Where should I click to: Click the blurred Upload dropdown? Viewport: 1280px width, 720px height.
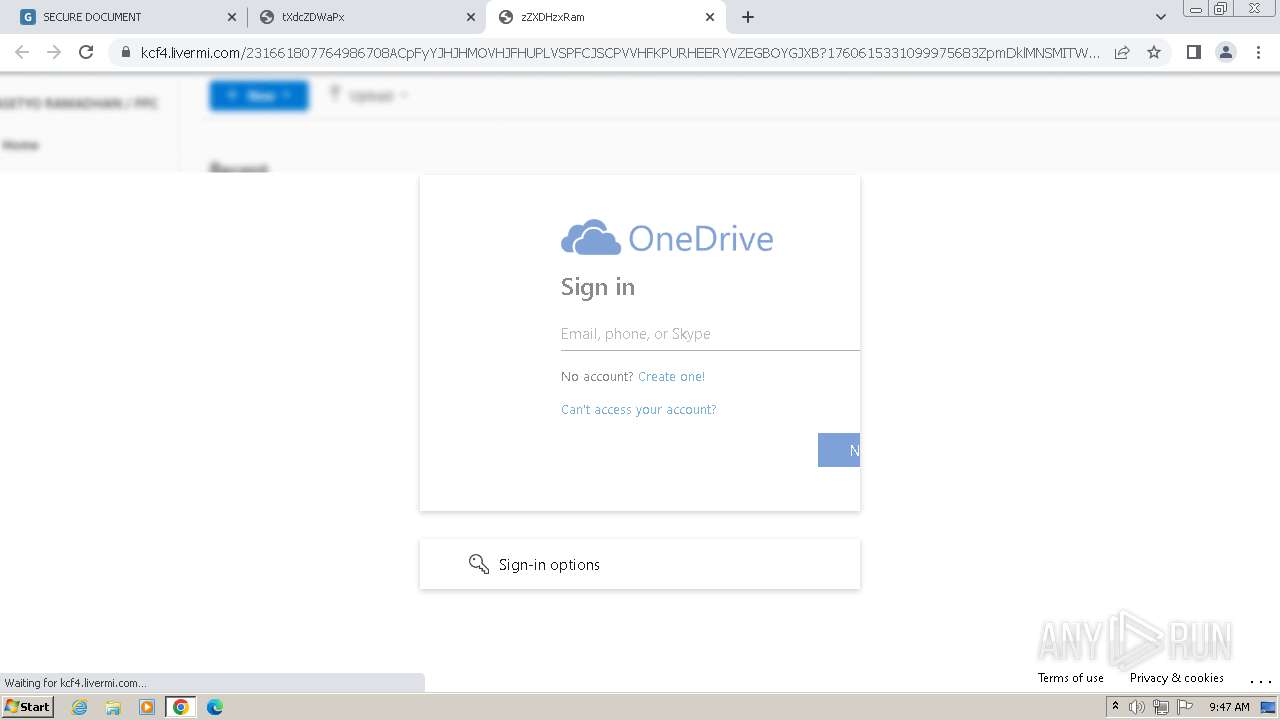click(368, 95)
